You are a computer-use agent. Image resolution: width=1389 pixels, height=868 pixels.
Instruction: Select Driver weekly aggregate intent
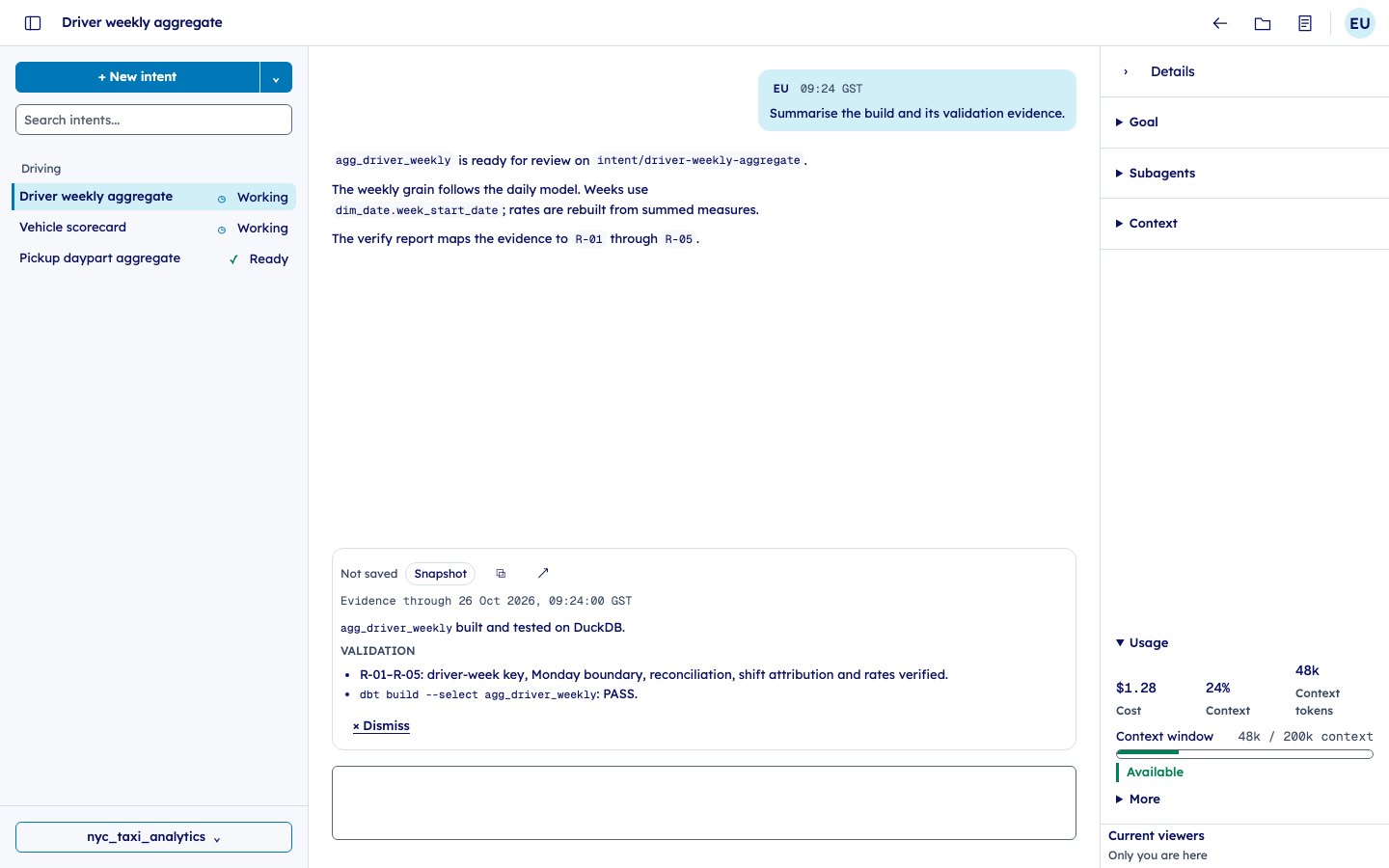tap(154, 197)
